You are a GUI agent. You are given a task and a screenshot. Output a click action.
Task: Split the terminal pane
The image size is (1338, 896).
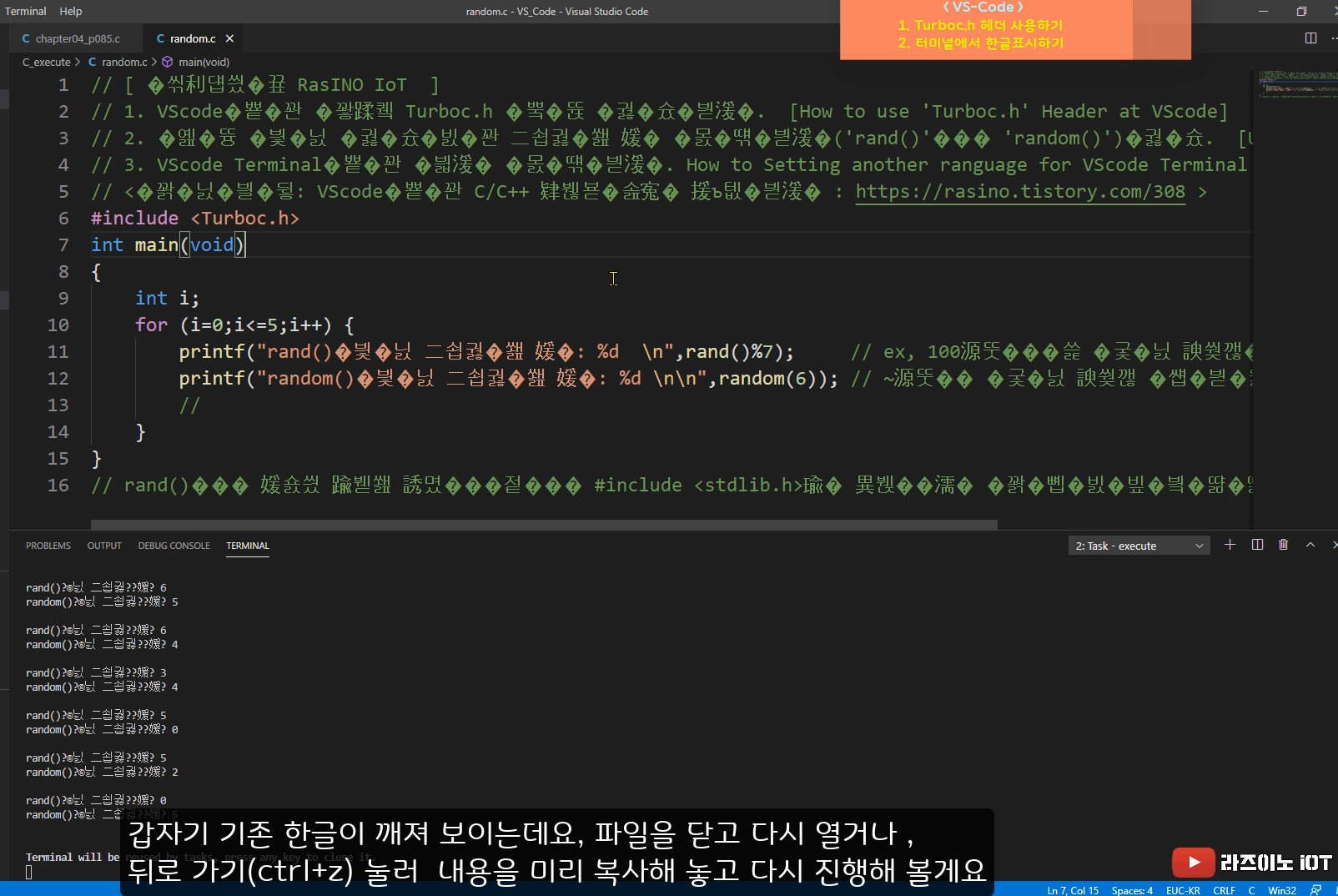pyautogui.click(x=1257, y=545)
